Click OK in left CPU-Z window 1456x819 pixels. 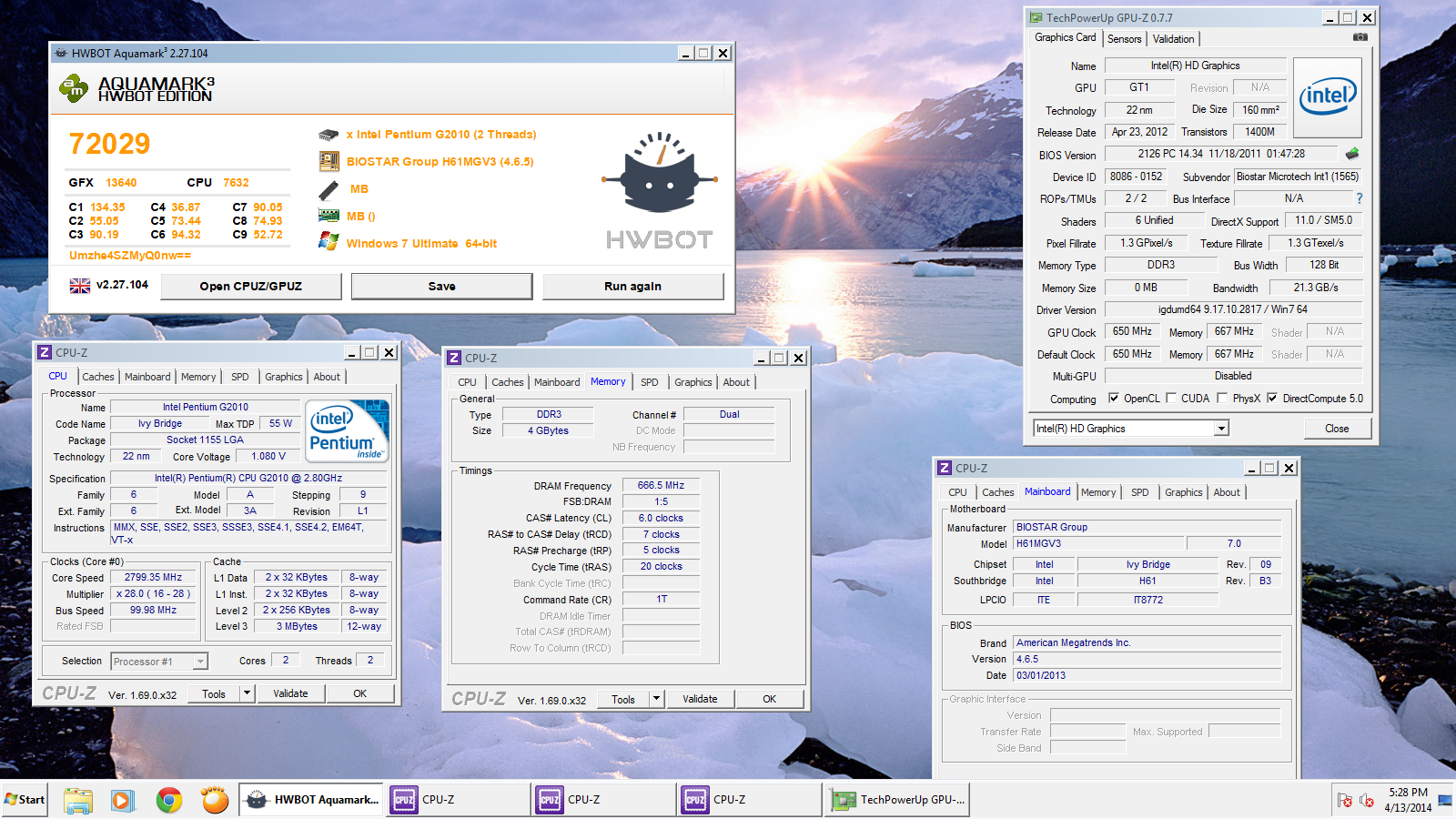coord(360,693)
